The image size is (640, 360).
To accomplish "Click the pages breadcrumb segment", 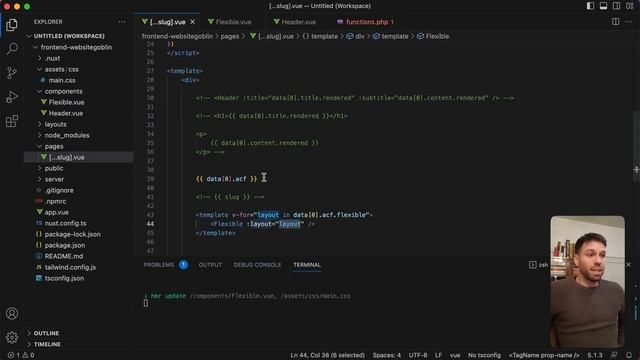I will pyautogui.click(x=230, y=36).
